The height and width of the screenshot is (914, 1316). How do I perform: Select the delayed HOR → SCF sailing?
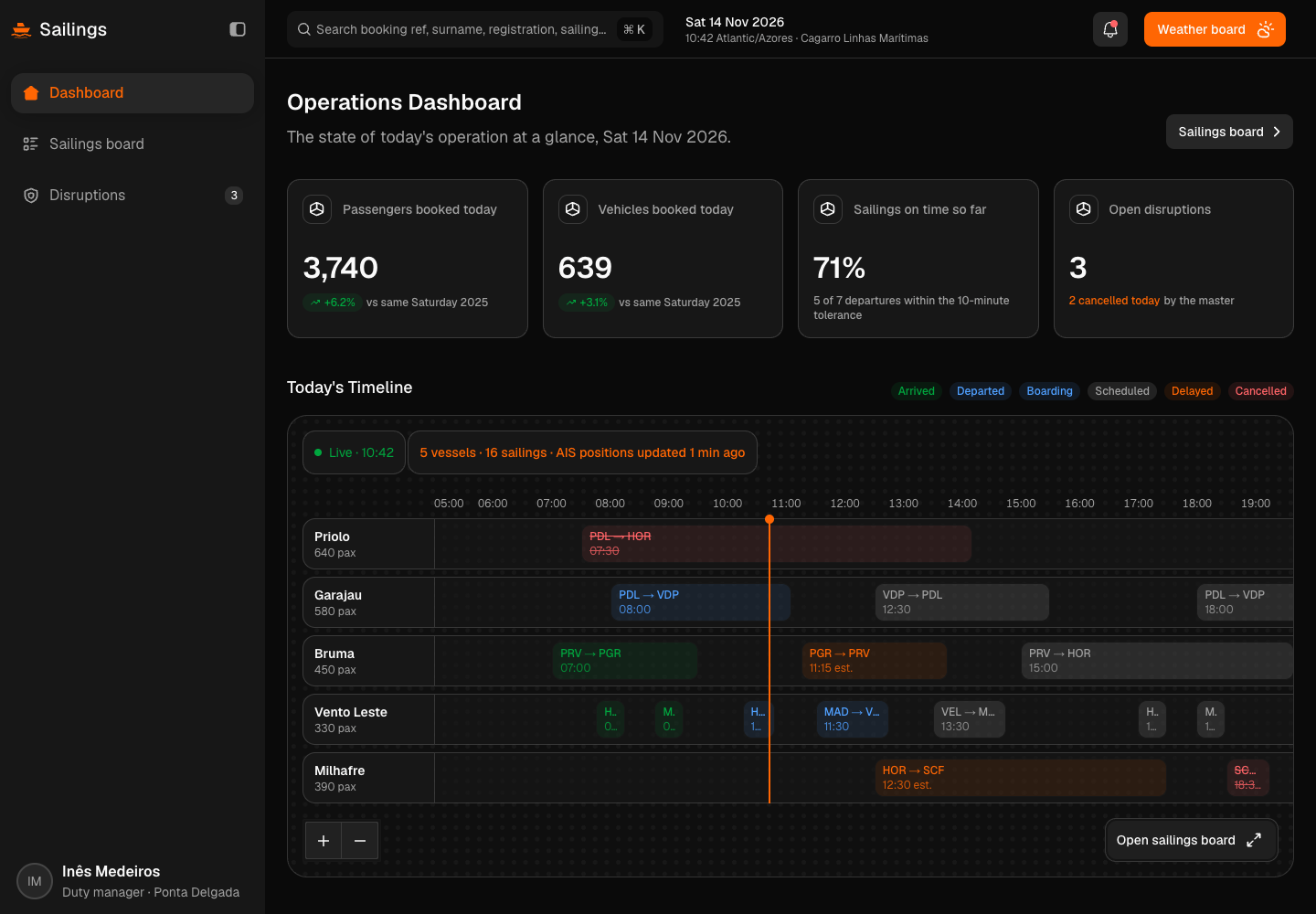point(1021,778)
